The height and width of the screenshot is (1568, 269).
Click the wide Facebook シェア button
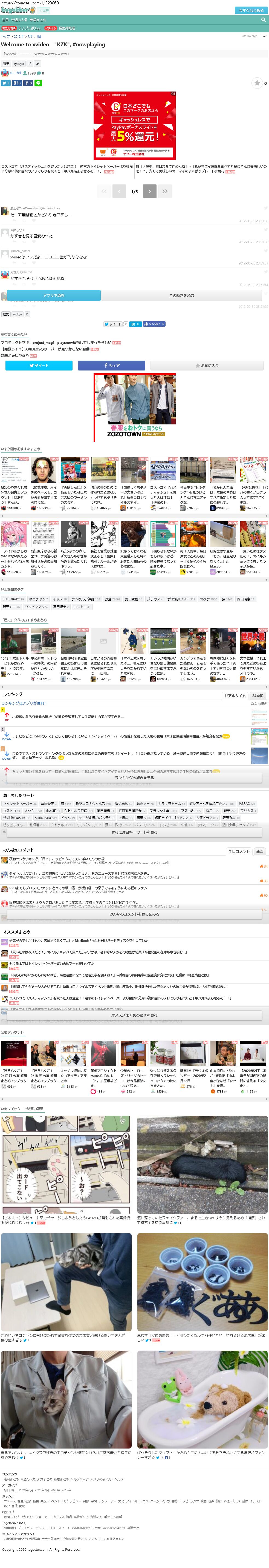(x=112, y=365)
